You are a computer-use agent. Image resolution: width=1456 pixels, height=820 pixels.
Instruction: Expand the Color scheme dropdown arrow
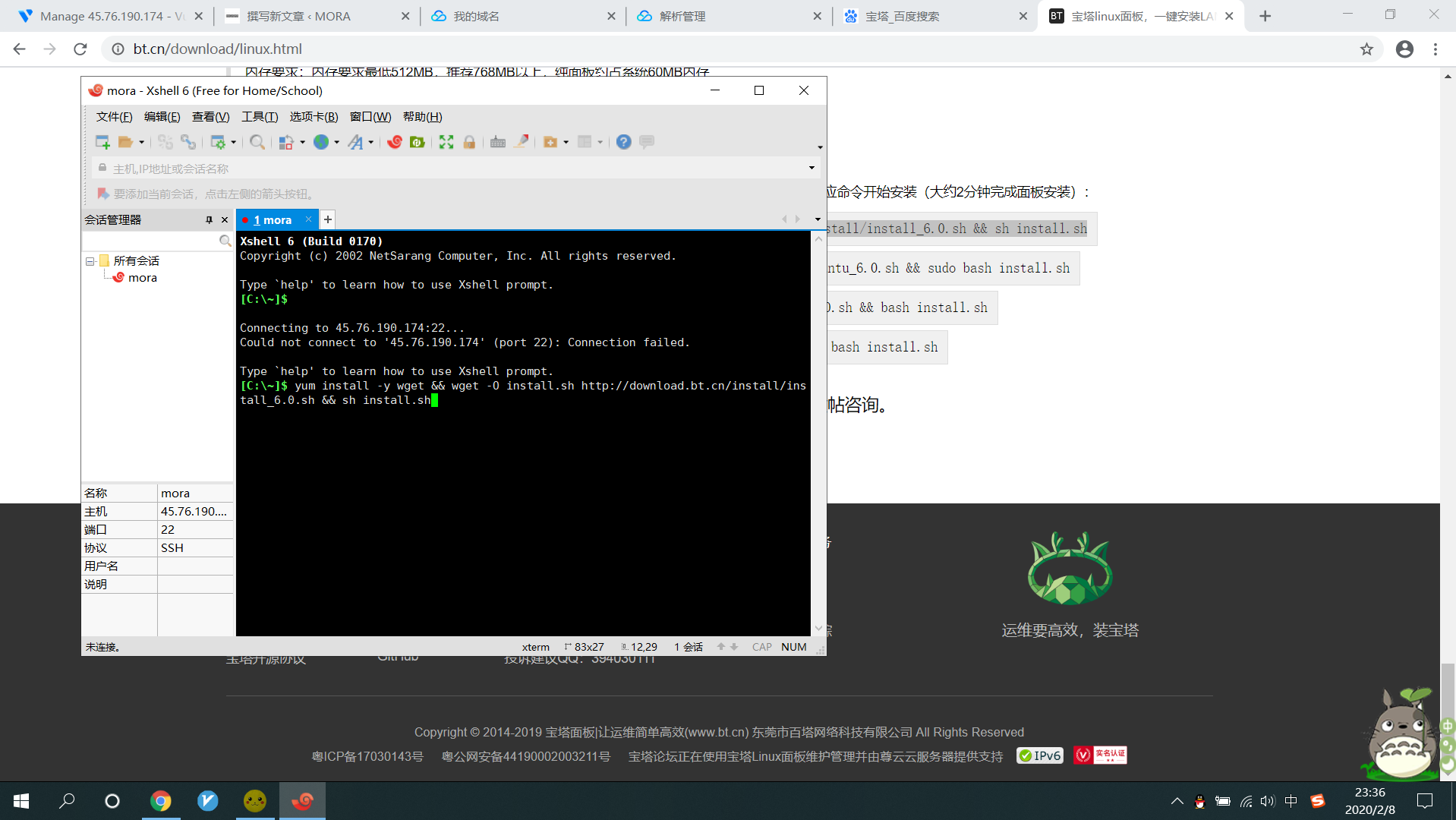point(302,142)
